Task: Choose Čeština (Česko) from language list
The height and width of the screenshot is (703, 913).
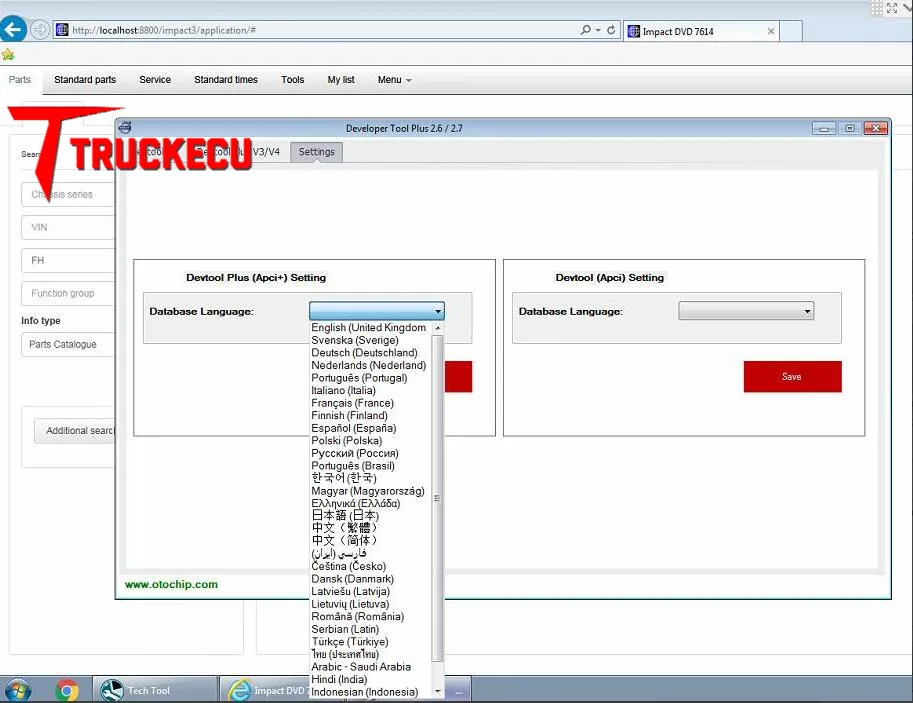Action: 371,566
